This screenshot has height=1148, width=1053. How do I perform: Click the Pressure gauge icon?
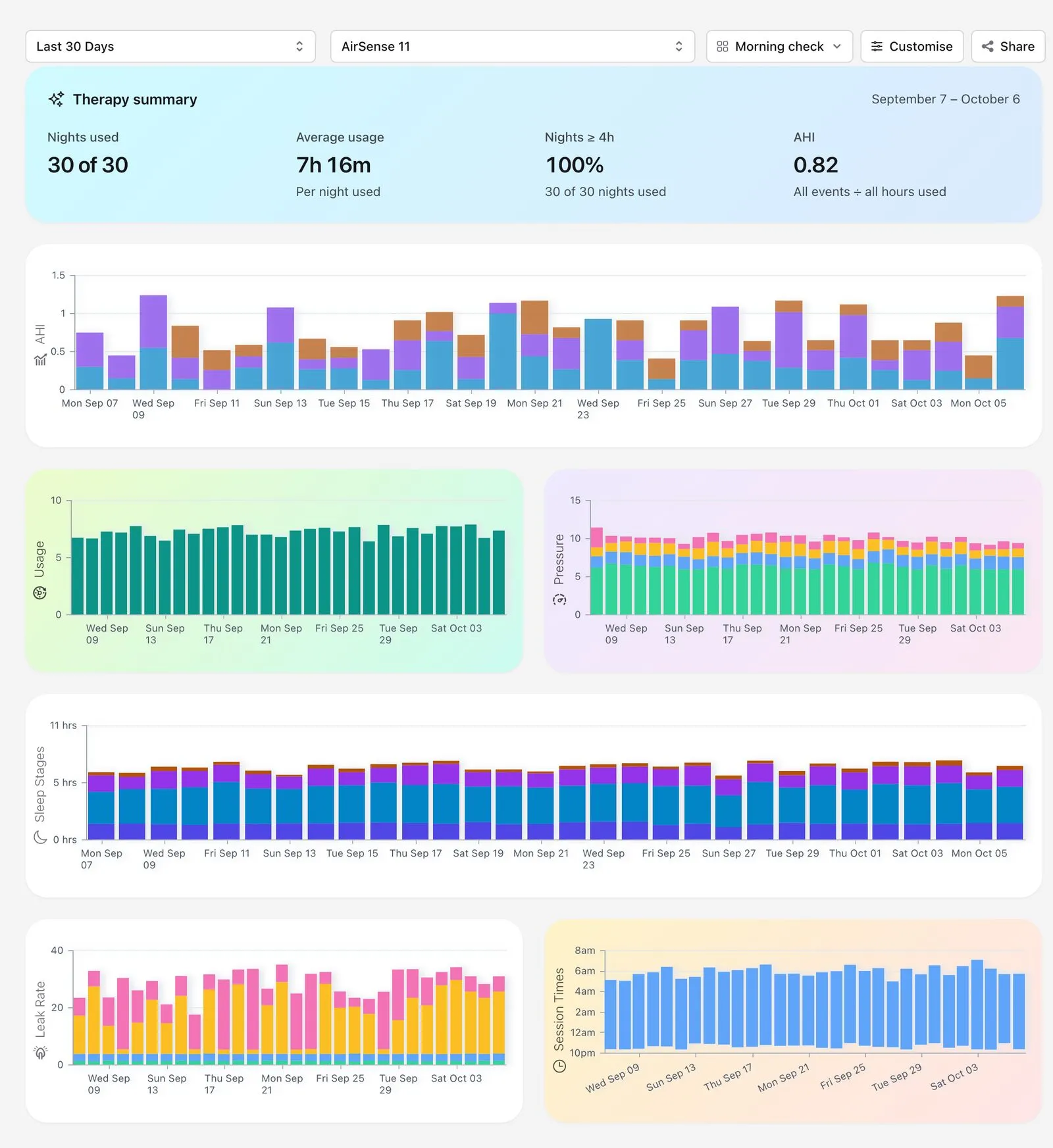point(559,599)
